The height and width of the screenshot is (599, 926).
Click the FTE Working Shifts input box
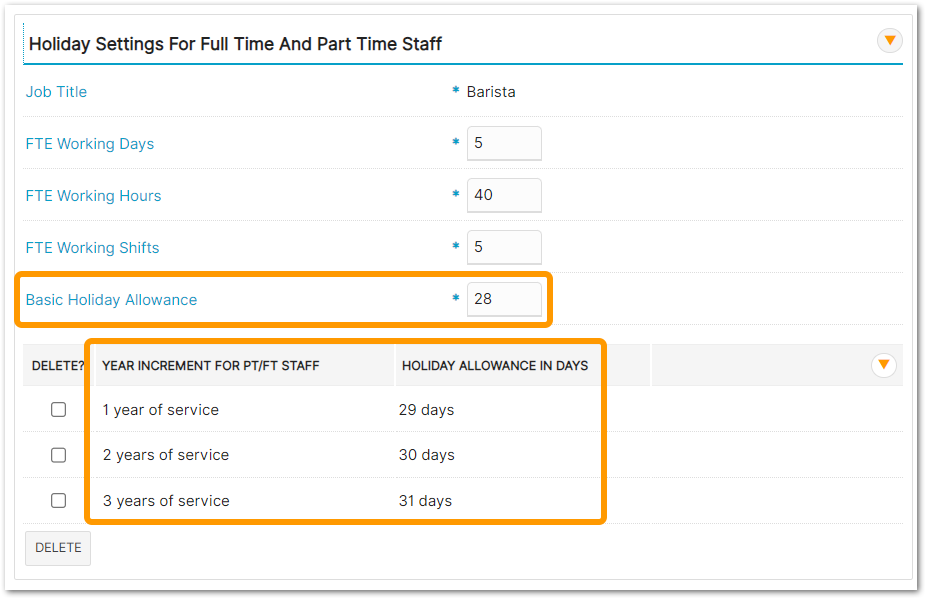point(503,247)
